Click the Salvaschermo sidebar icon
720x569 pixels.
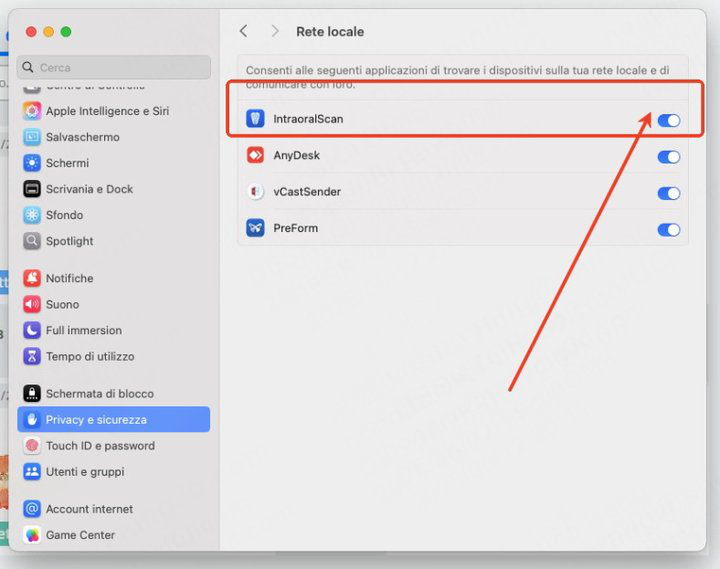pyautogui.click(x=32, y=137)
